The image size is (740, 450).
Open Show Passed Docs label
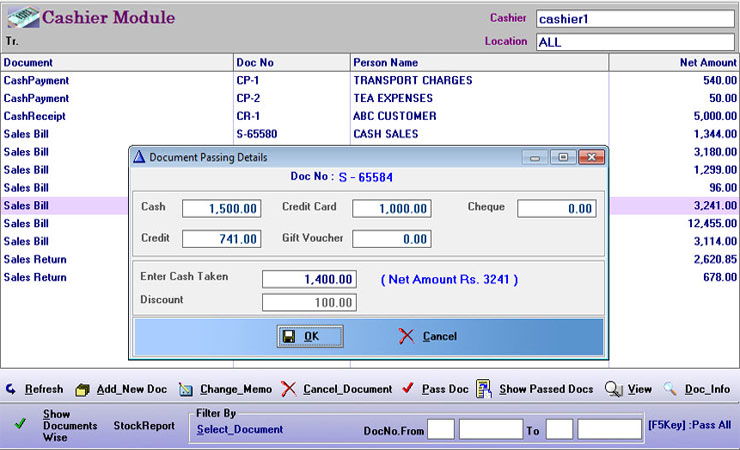547,389
